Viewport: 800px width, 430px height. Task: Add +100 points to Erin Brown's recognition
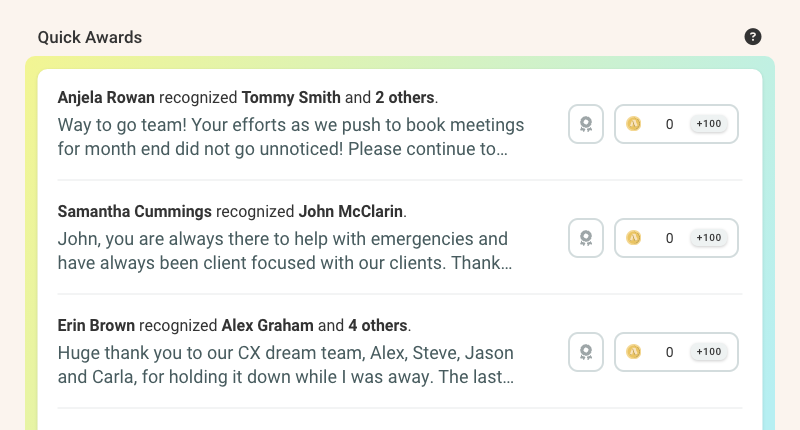point(708,352)
